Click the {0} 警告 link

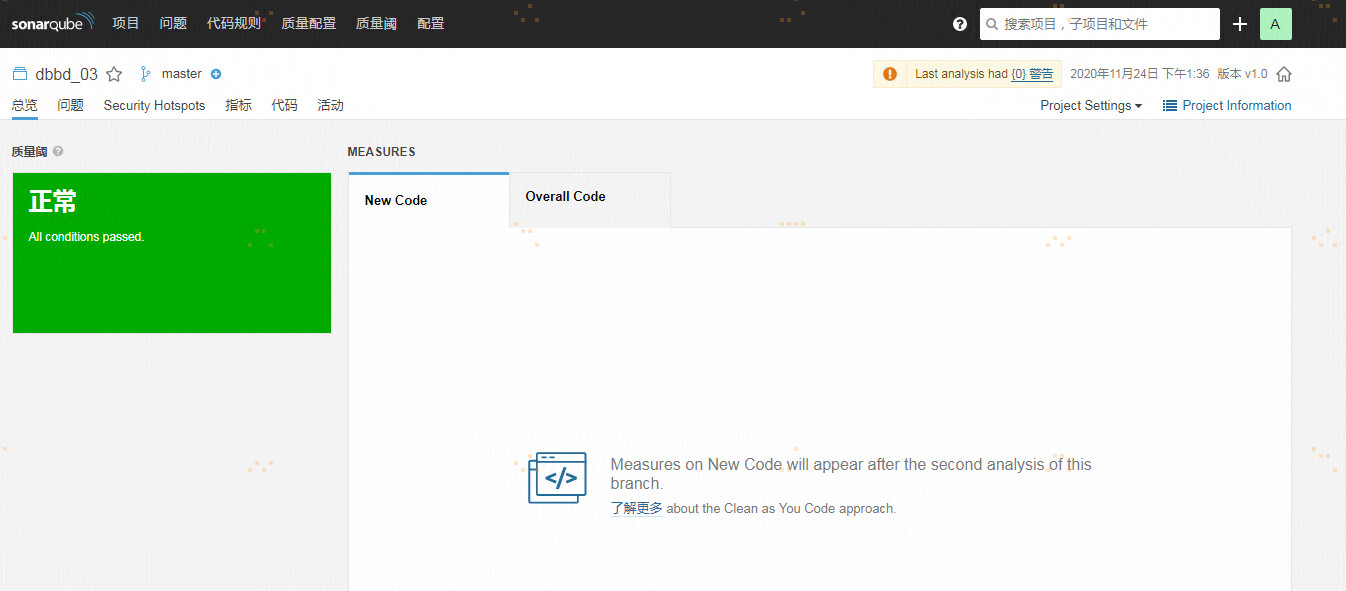pos(1032,74)
